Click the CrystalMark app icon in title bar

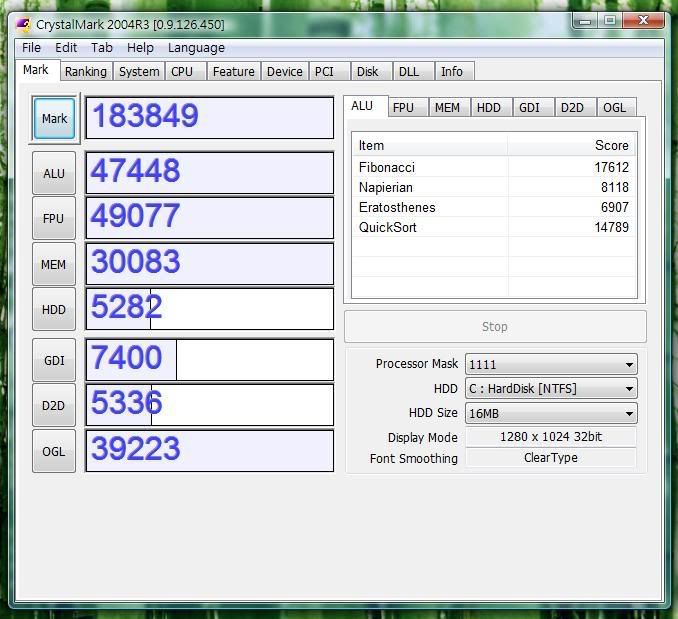pyautogui.click(x=23, y=24)
